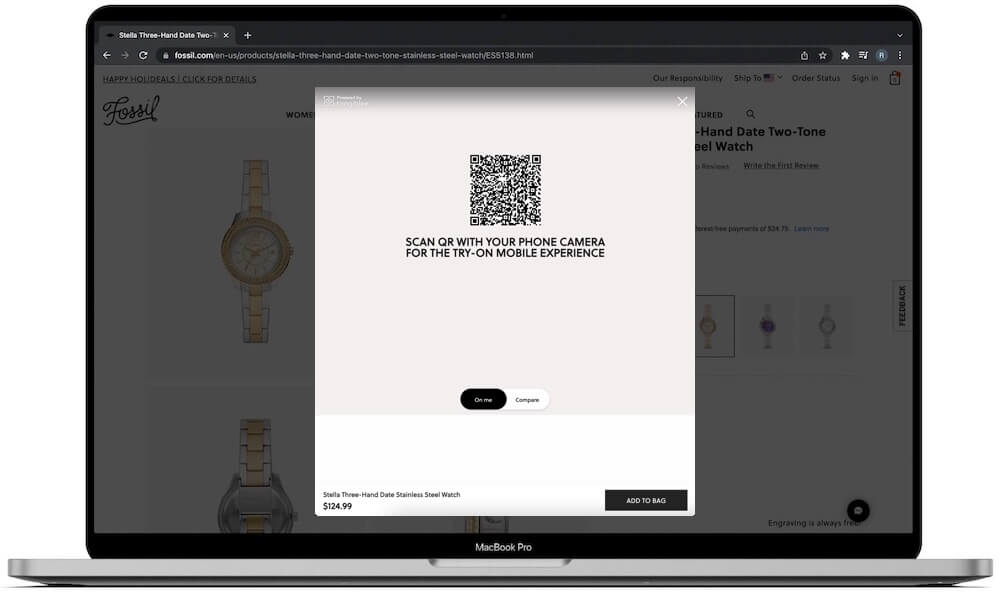Click the main two-tone watch product image

tap(256, 251)
